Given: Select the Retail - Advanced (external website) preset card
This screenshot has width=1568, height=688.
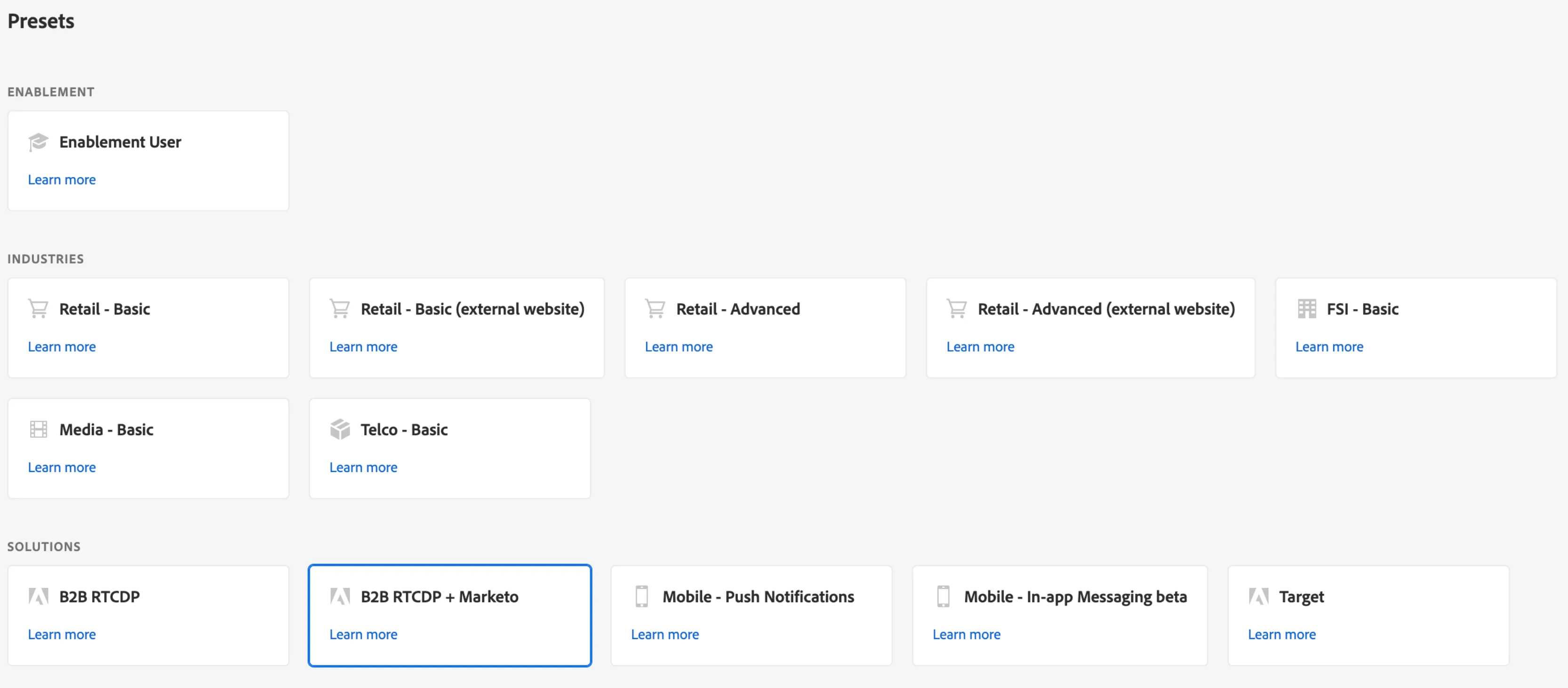Looking at the screenshot, I should coord(1090,328).
